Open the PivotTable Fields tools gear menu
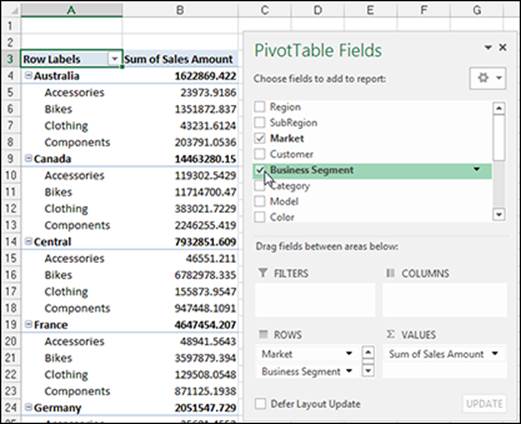Screen dimensions: 521x424 click(x=488, y=78)
